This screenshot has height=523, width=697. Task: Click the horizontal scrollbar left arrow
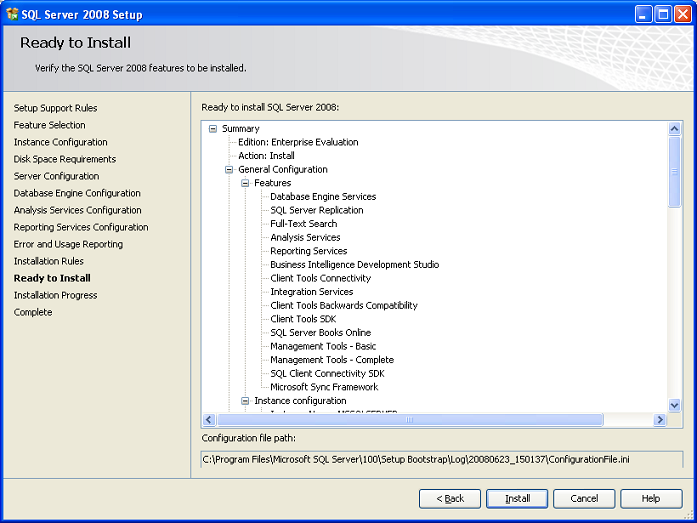[x=209, y=419]
